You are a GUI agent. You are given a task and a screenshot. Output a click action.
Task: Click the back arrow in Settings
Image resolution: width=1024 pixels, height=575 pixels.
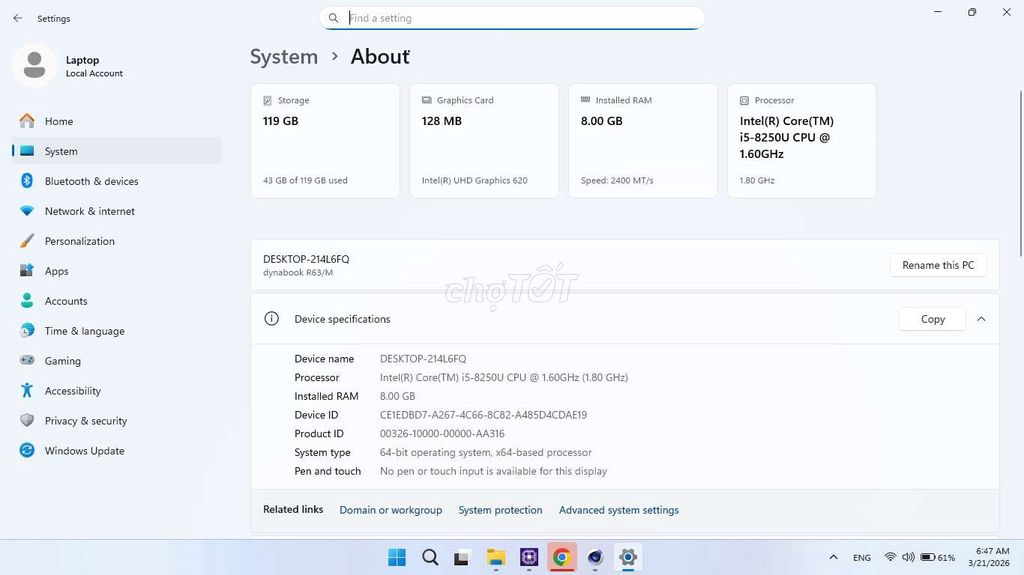pos(18,18)
